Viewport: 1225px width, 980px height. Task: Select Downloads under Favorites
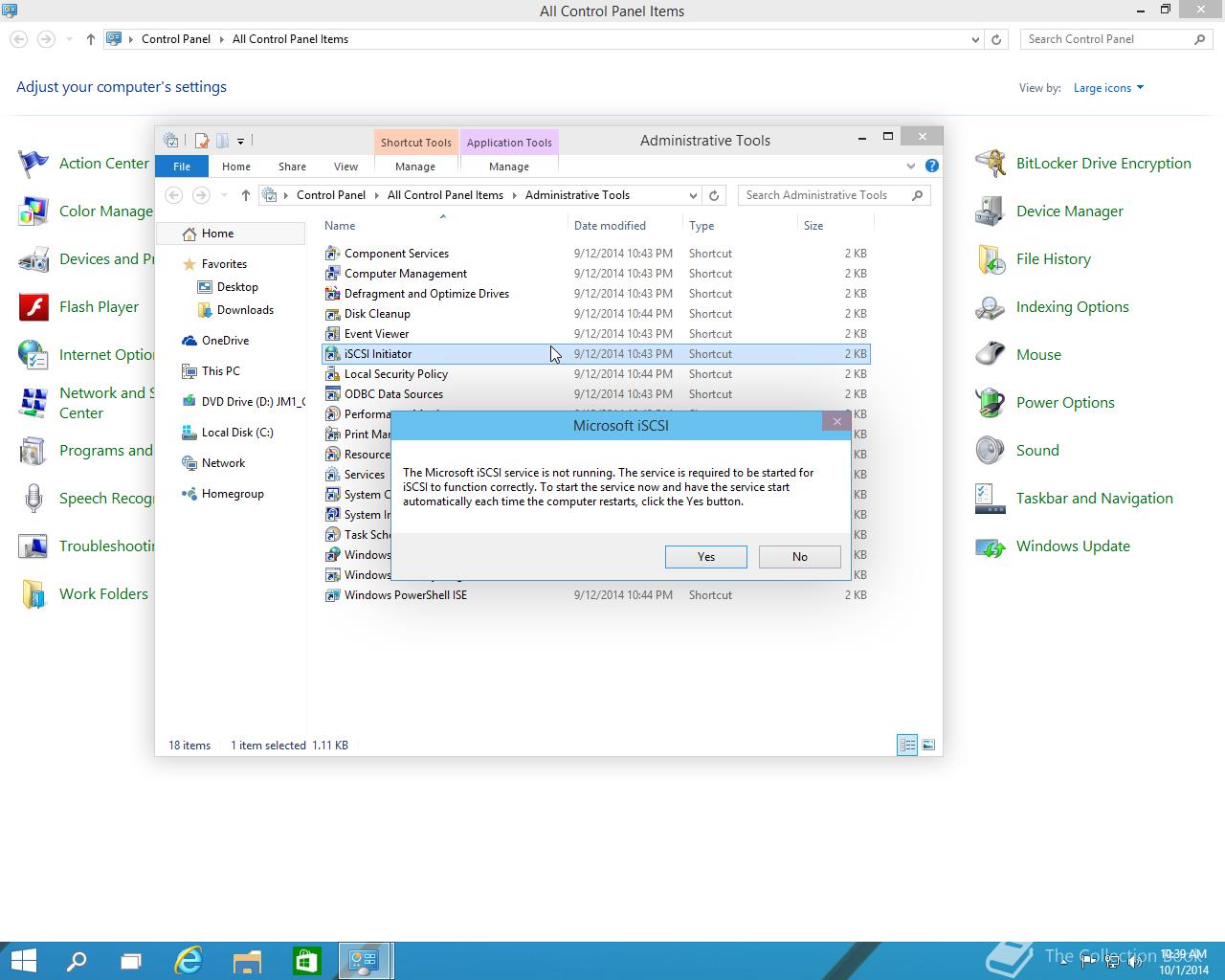click(x=245, y=310)
